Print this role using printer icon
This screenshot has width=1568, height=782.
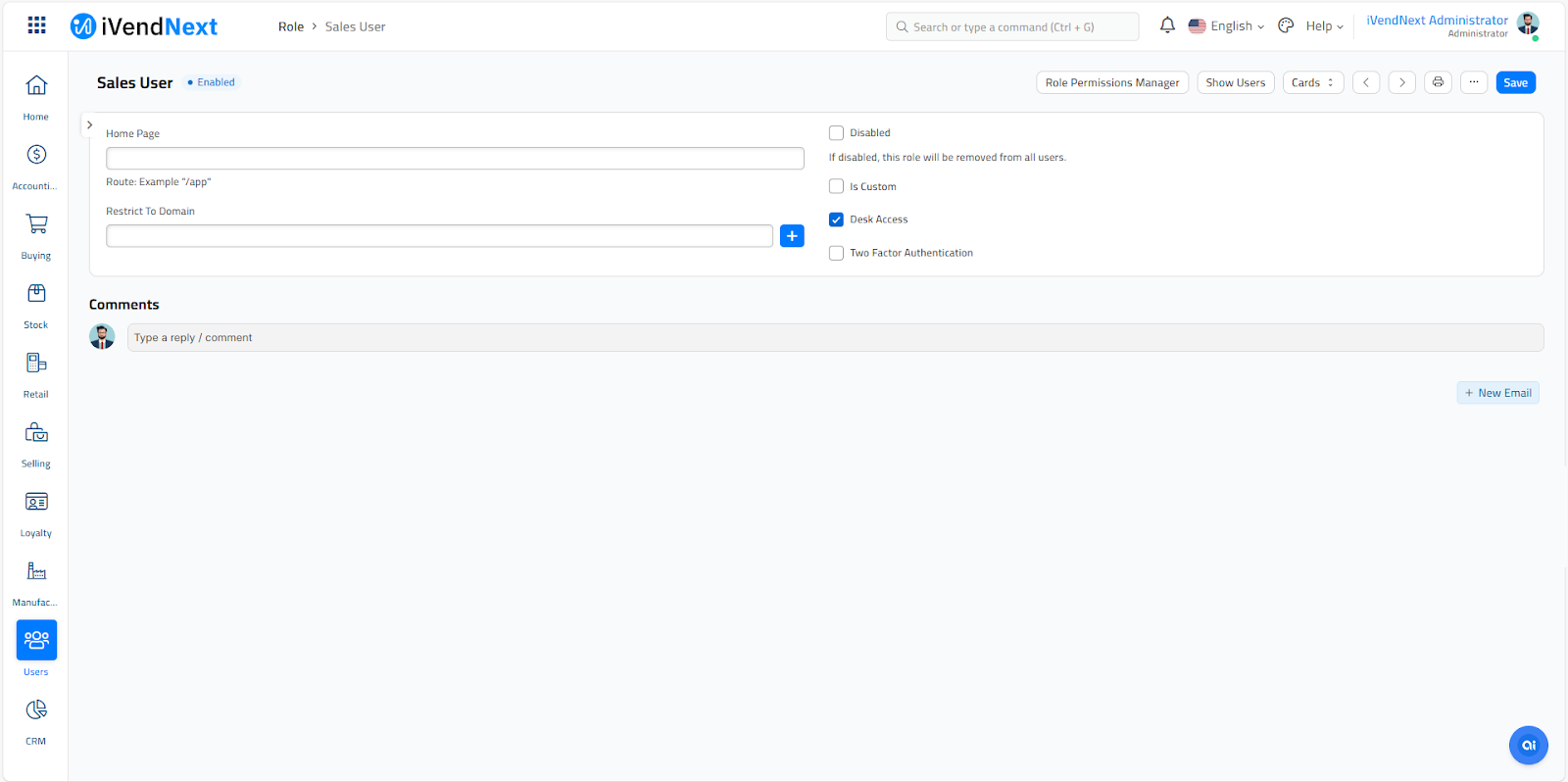pos(1438,82)
